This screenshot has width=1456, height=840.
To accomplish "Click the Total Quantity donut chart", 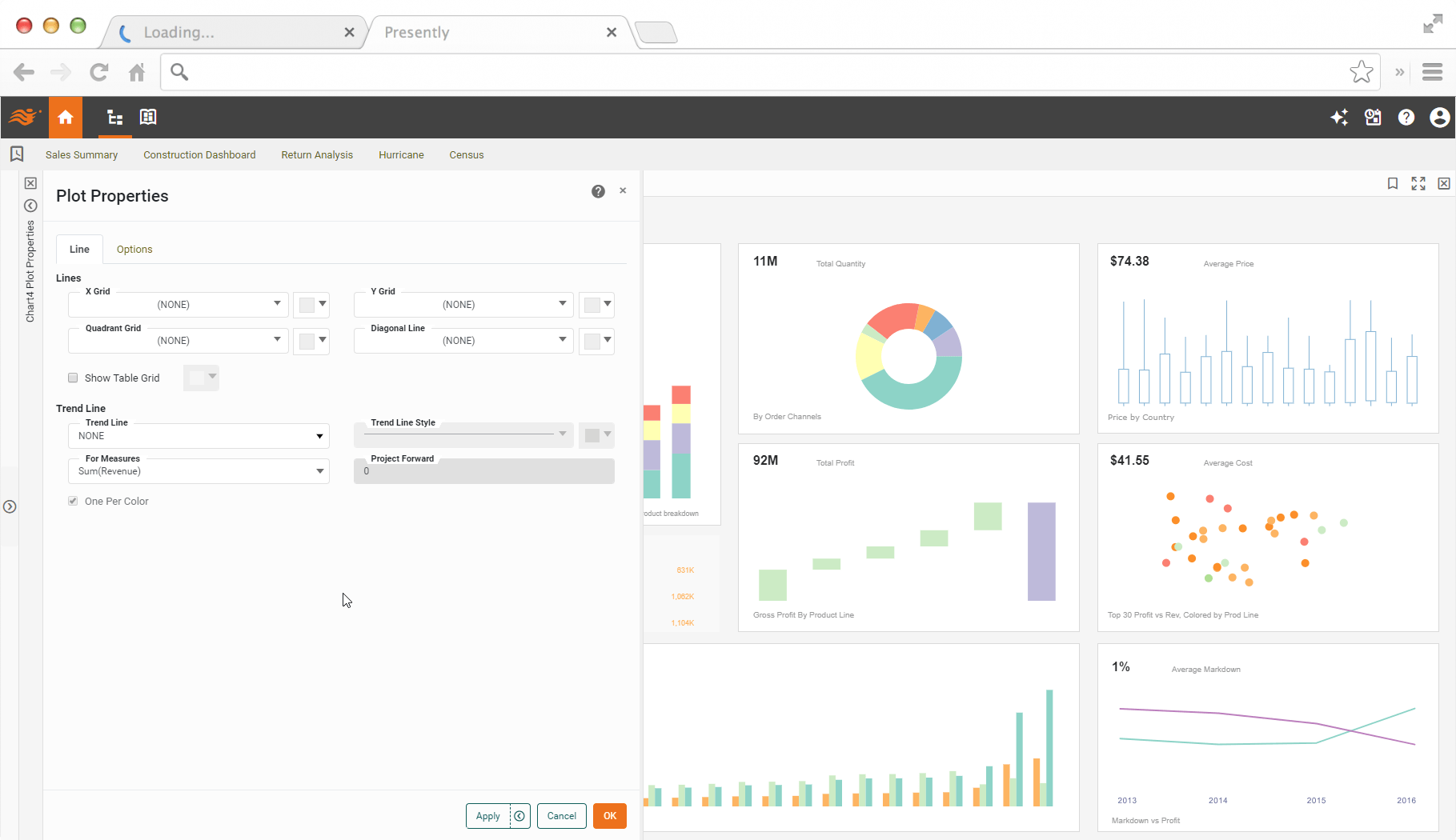I will (x=908, y=356).
